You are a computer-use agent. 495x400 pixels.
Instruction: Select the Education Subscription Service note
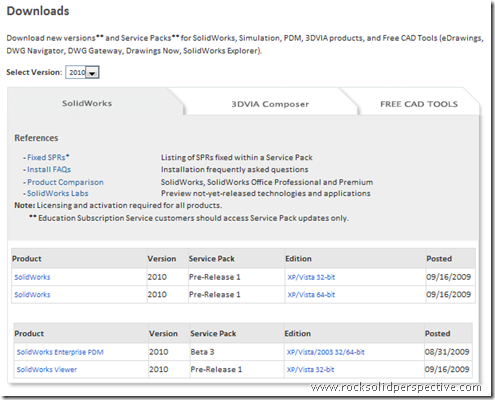click(189, 218)
